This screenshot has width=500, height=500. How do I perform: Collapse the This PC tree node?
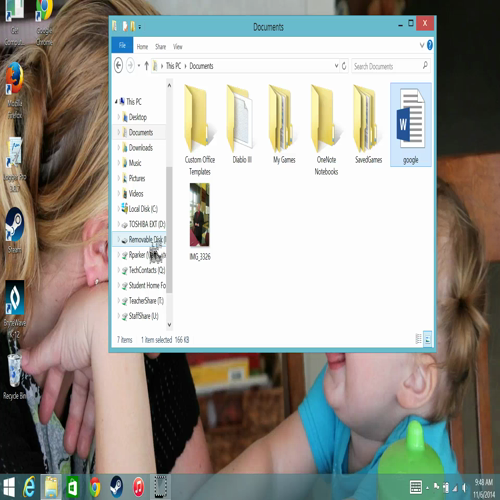116,101
